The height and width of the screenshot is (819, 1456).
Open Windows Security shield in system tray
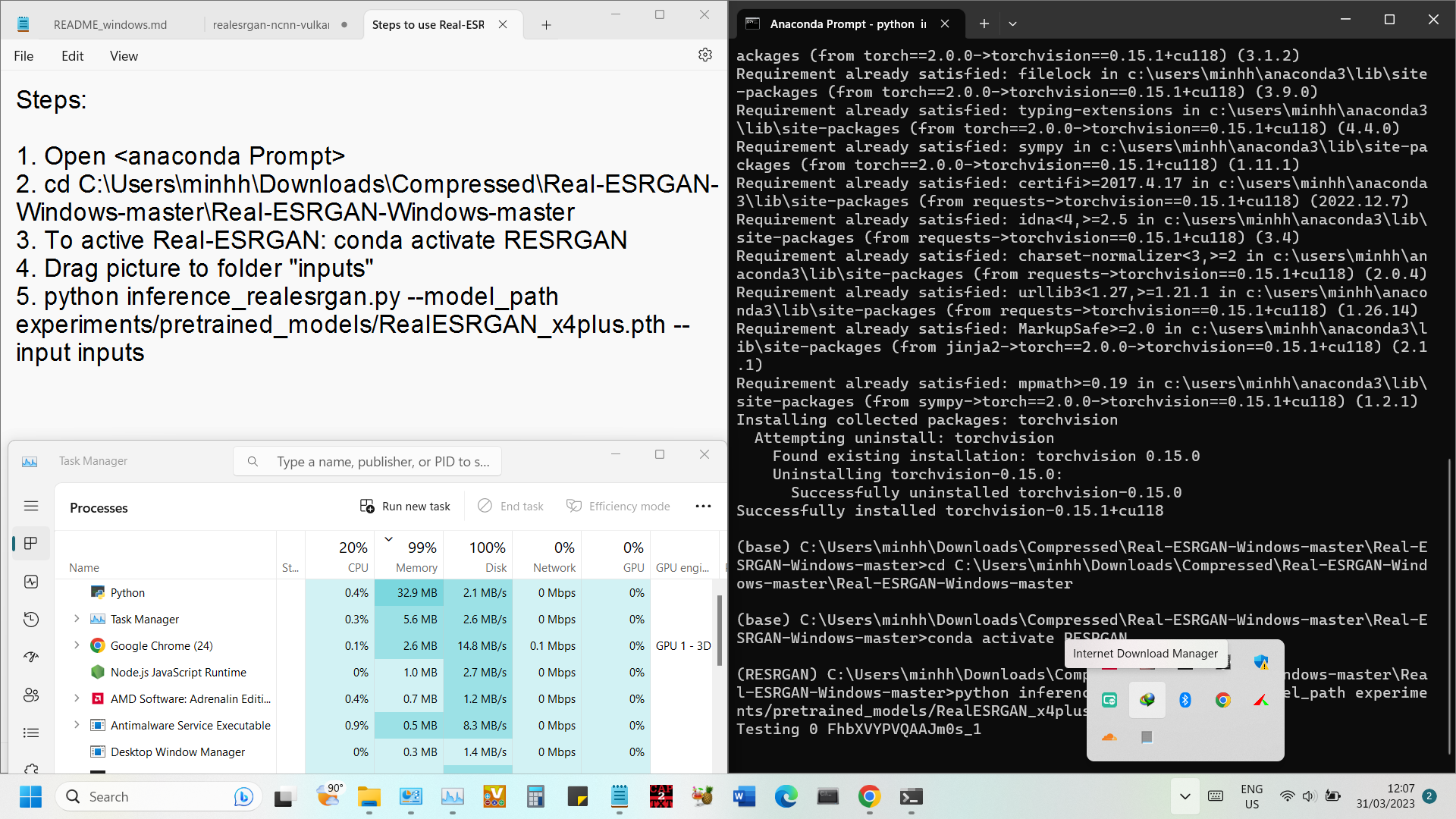pos(1261,662)
